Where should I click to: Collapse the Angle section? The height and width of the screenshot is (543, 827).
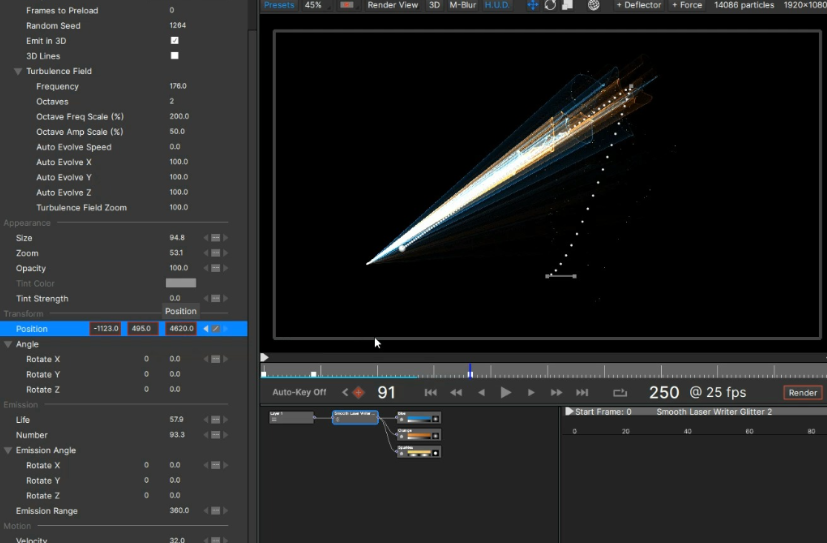click(8, 344)
